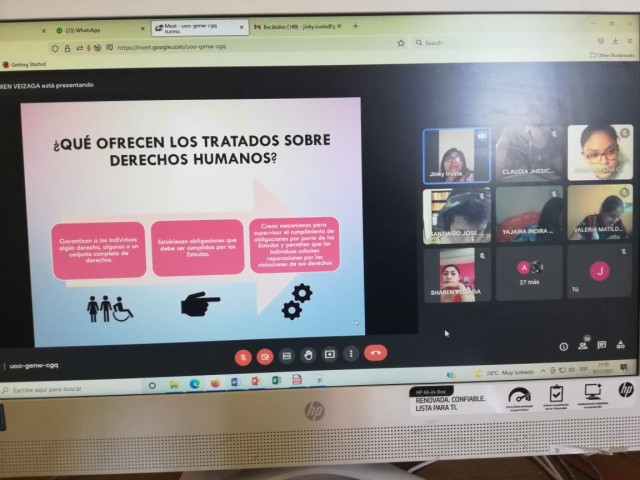This screenshot has width=640, height=480.
Task: Click the site padlock icon
Action: pyautogui.click(x=67, y=48)
